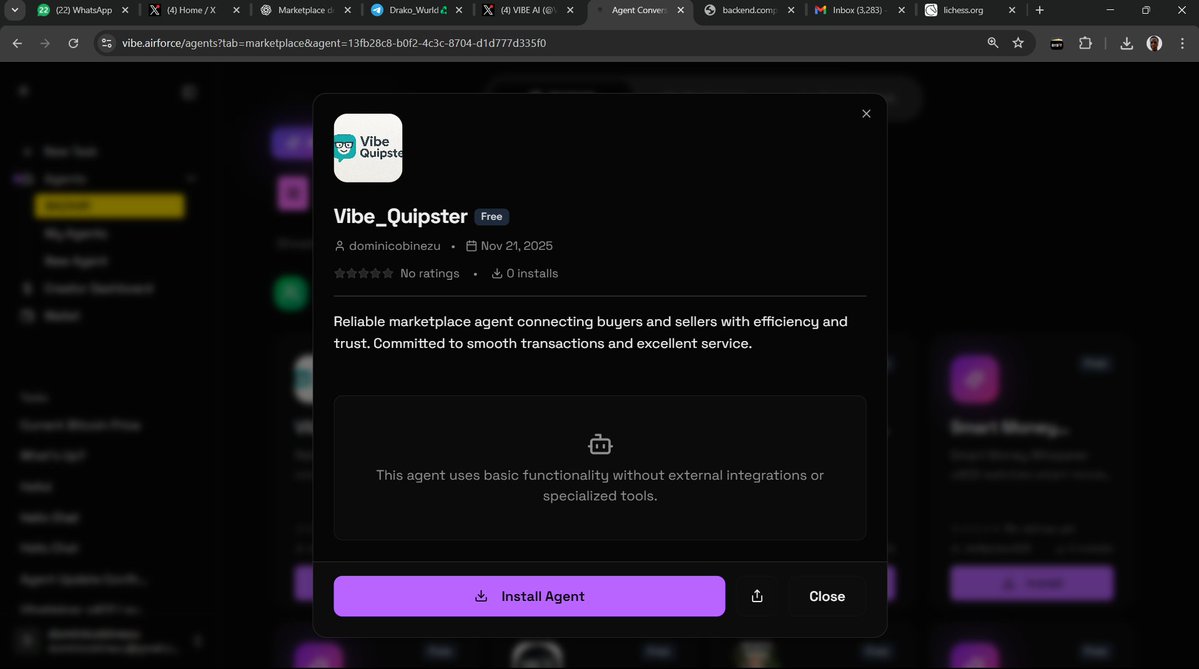Bookmark this page with the star

tap(1018, 43)
